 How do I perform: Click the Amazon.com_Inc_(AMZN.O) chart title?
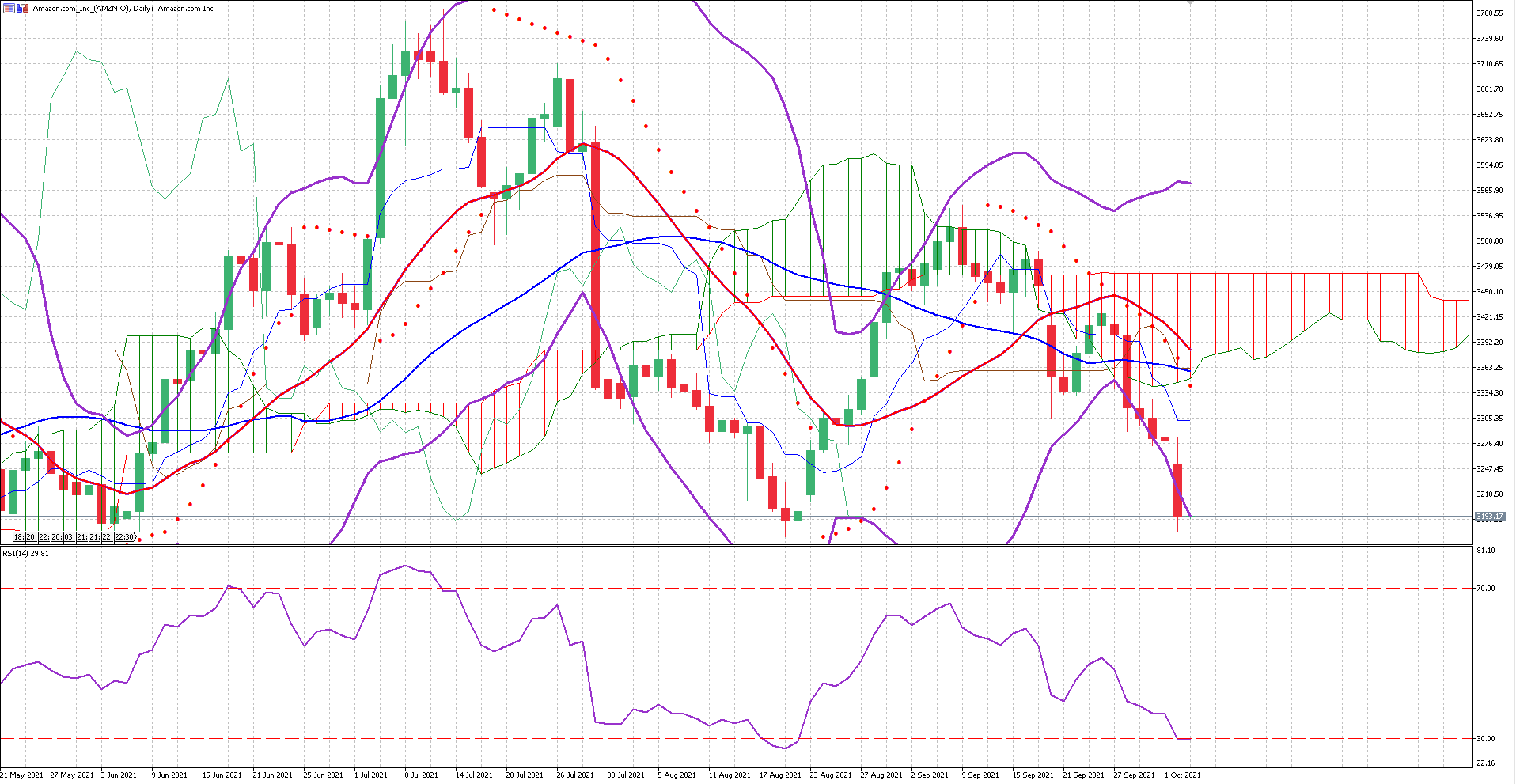point(81,8)
